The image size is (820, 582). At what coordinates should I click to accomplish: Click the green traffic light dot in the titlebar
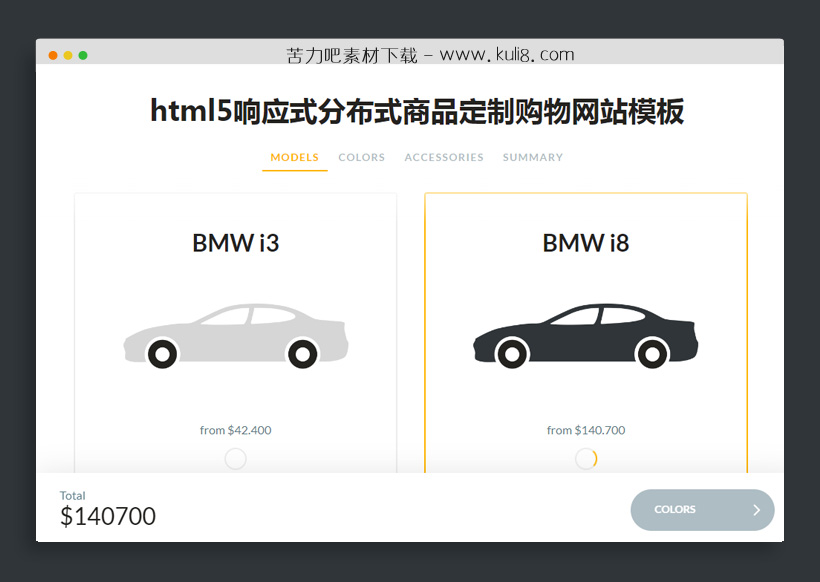click(x=82, y=55)
